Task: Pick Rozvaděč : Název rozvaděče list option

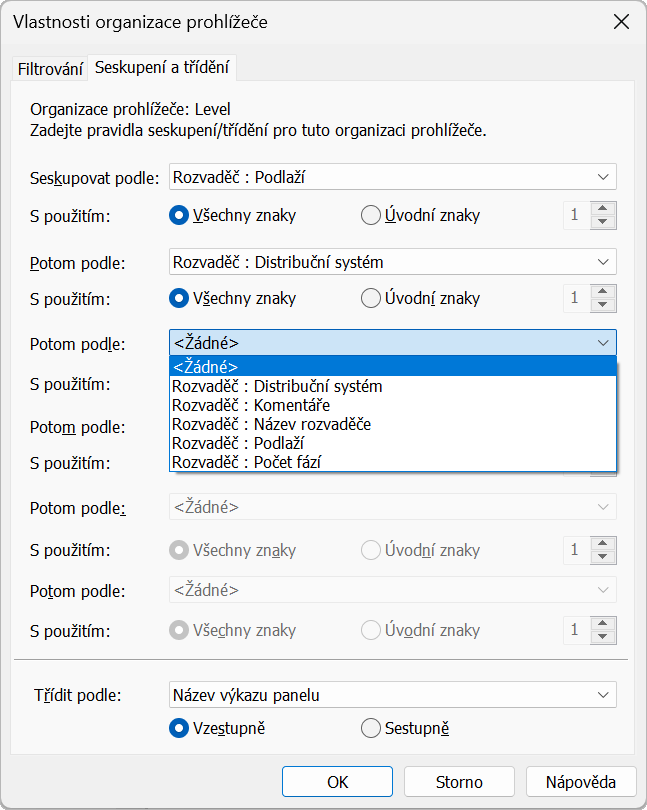Action: [271, 424]
